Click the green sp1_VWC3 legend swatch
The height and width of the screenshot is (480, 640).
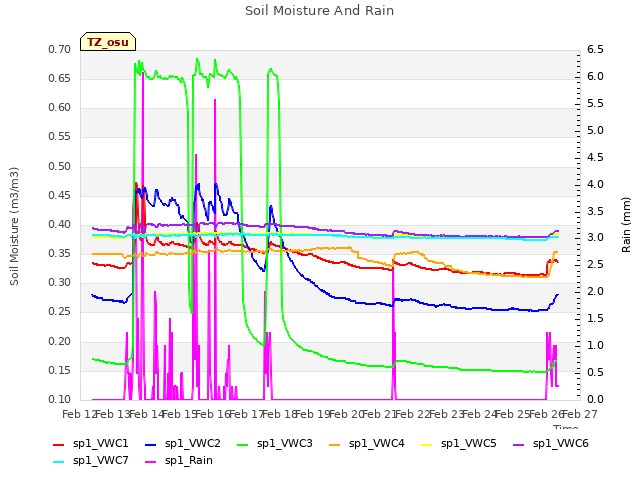pos(243,444)
